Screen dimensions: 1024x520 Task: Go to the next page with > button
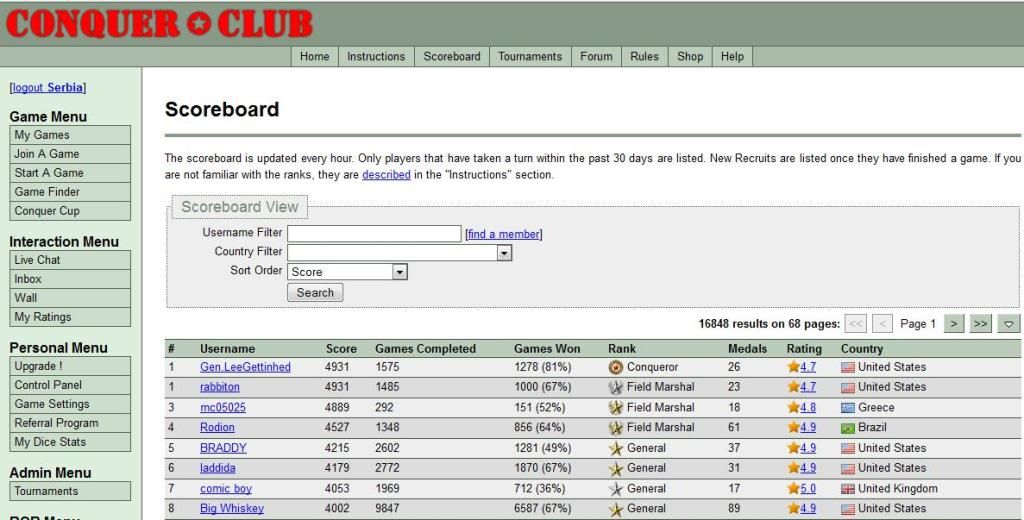click(x=954, y=323)
